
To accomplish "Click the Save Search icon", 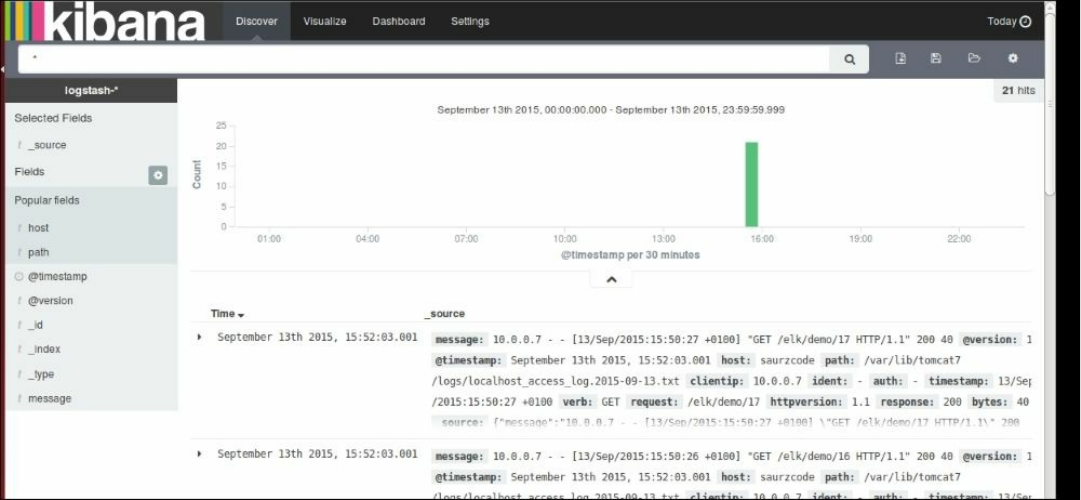I will pos(936,59).
